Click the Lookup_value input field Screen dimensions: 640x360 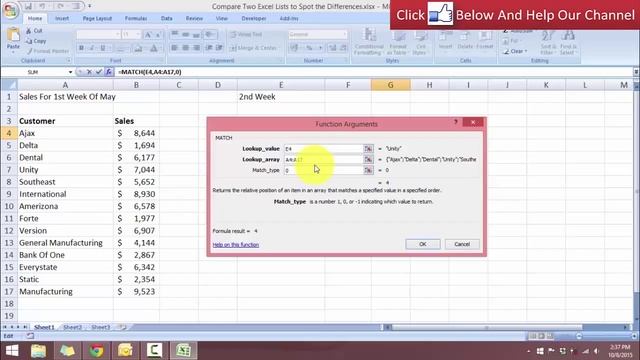click(323, 149)
